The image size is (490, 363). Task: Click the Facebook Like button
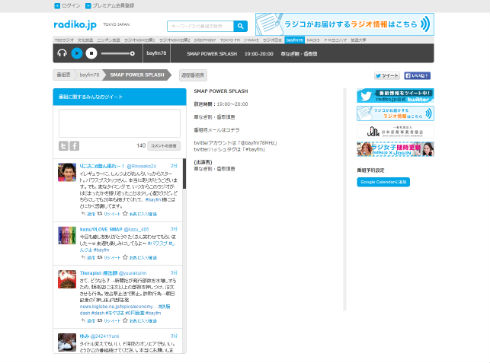coord(417,76)
